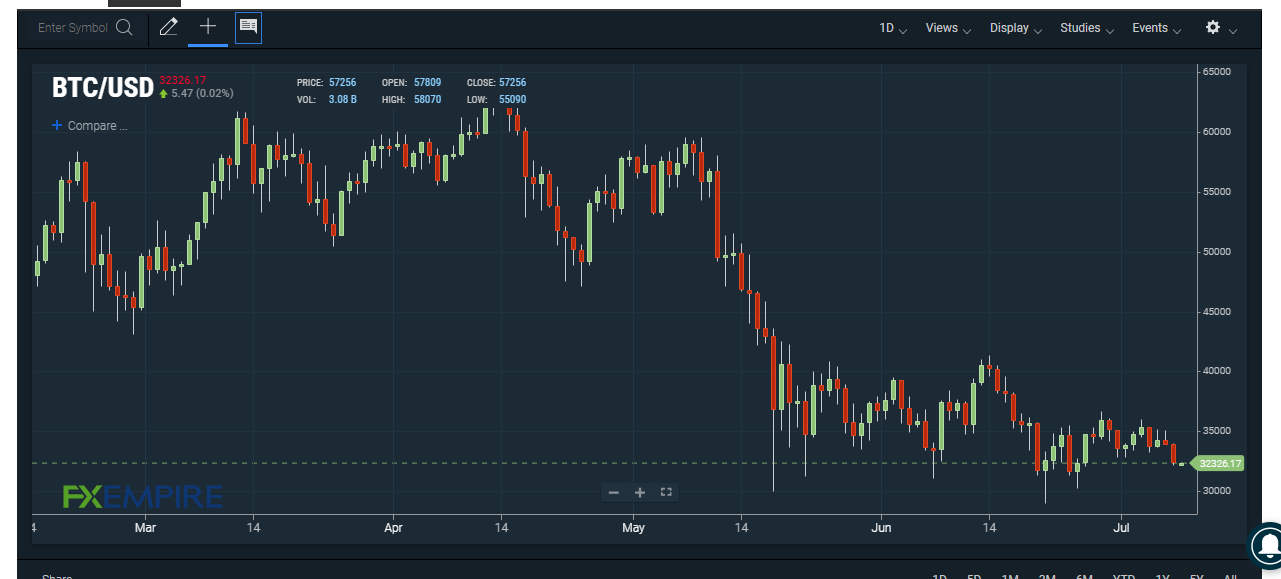Zoom in the chart with plus icon

(x=640, y=492)
